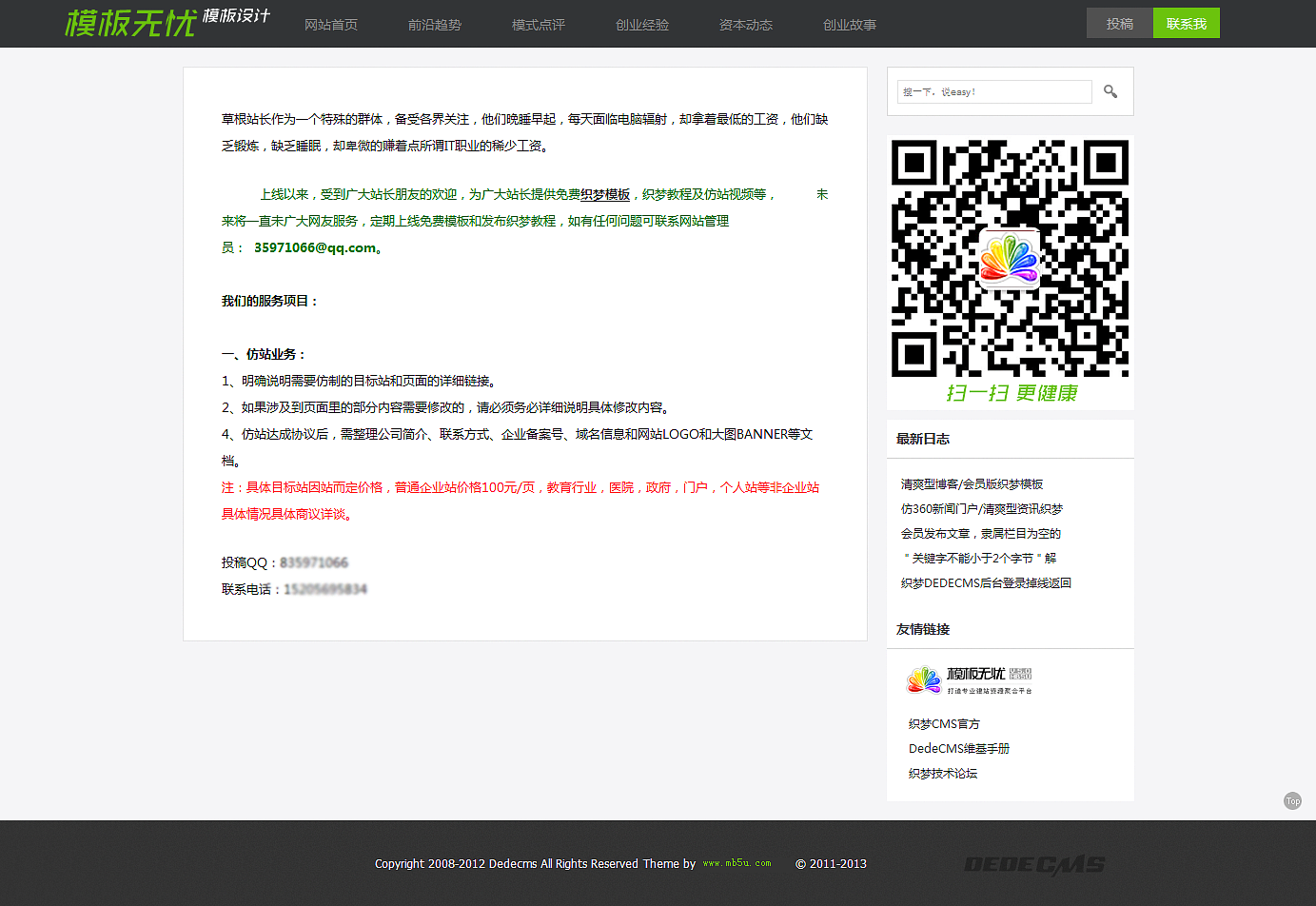Image resolution: width=1316 pixels, height=906 pixels.
Task: Click the QR code image
Action: click(x=1010, y=259)
